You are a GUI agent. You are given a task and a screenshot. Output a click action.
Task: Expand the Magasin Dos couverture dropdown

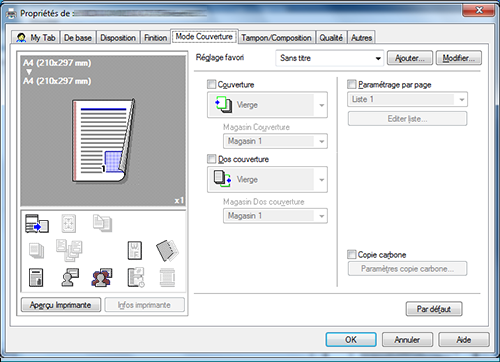pos(275,216)
